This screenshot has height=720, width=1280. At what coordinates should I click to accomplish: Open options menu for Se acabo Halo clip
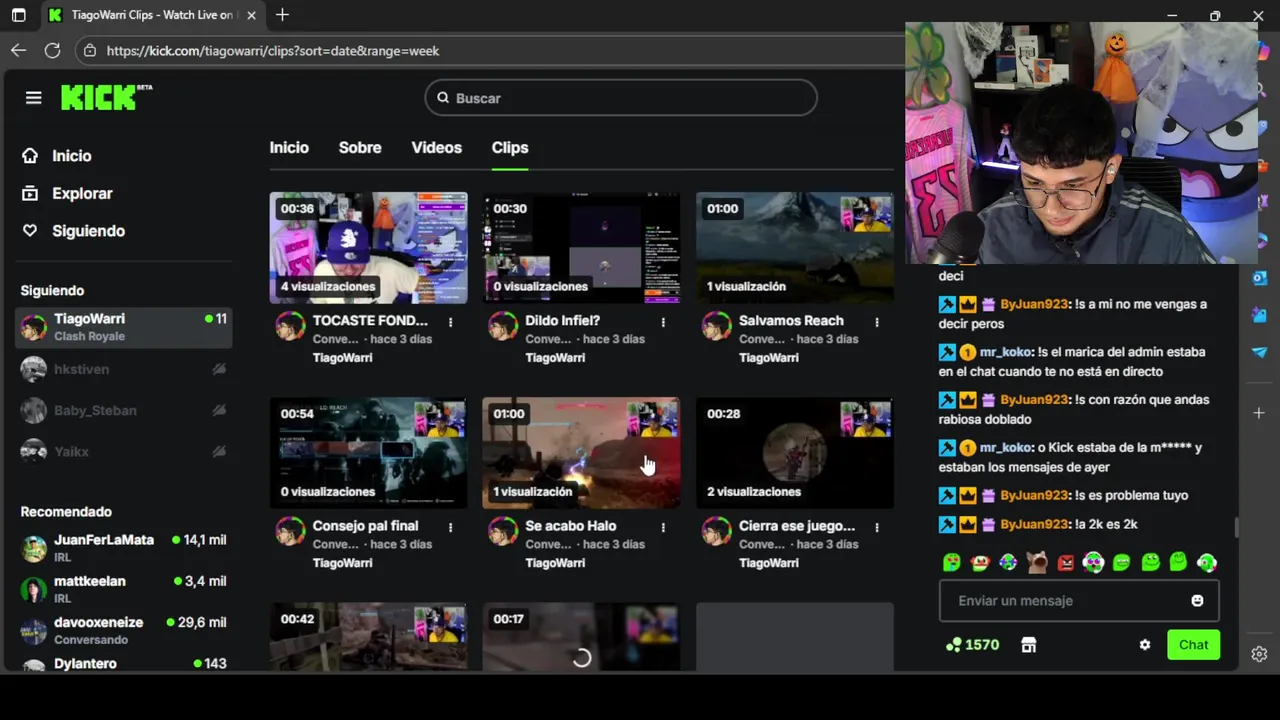pyautogui.click(x=663, y=527)
